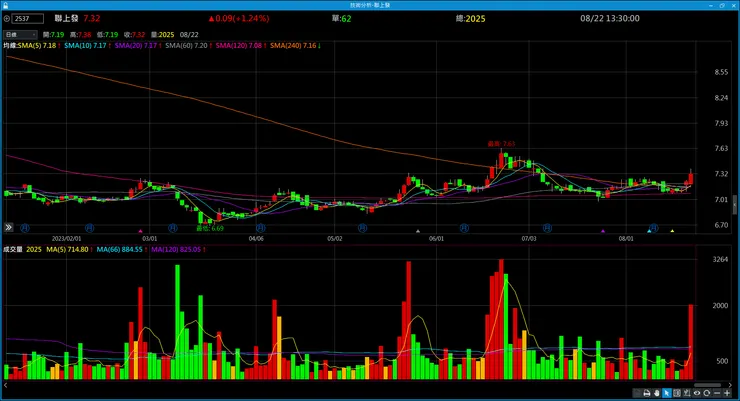Click the monthly marker icon near 04/06
Image resolution: width=740 pixels, height=401 pixels.
coord(261,228)
